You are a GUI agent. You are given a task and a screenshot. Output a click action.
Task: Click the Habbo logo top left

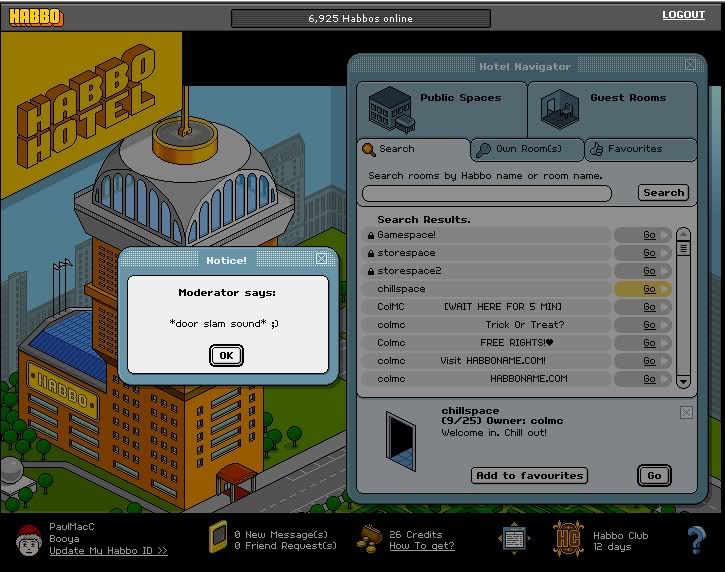(x=35, y=17)
